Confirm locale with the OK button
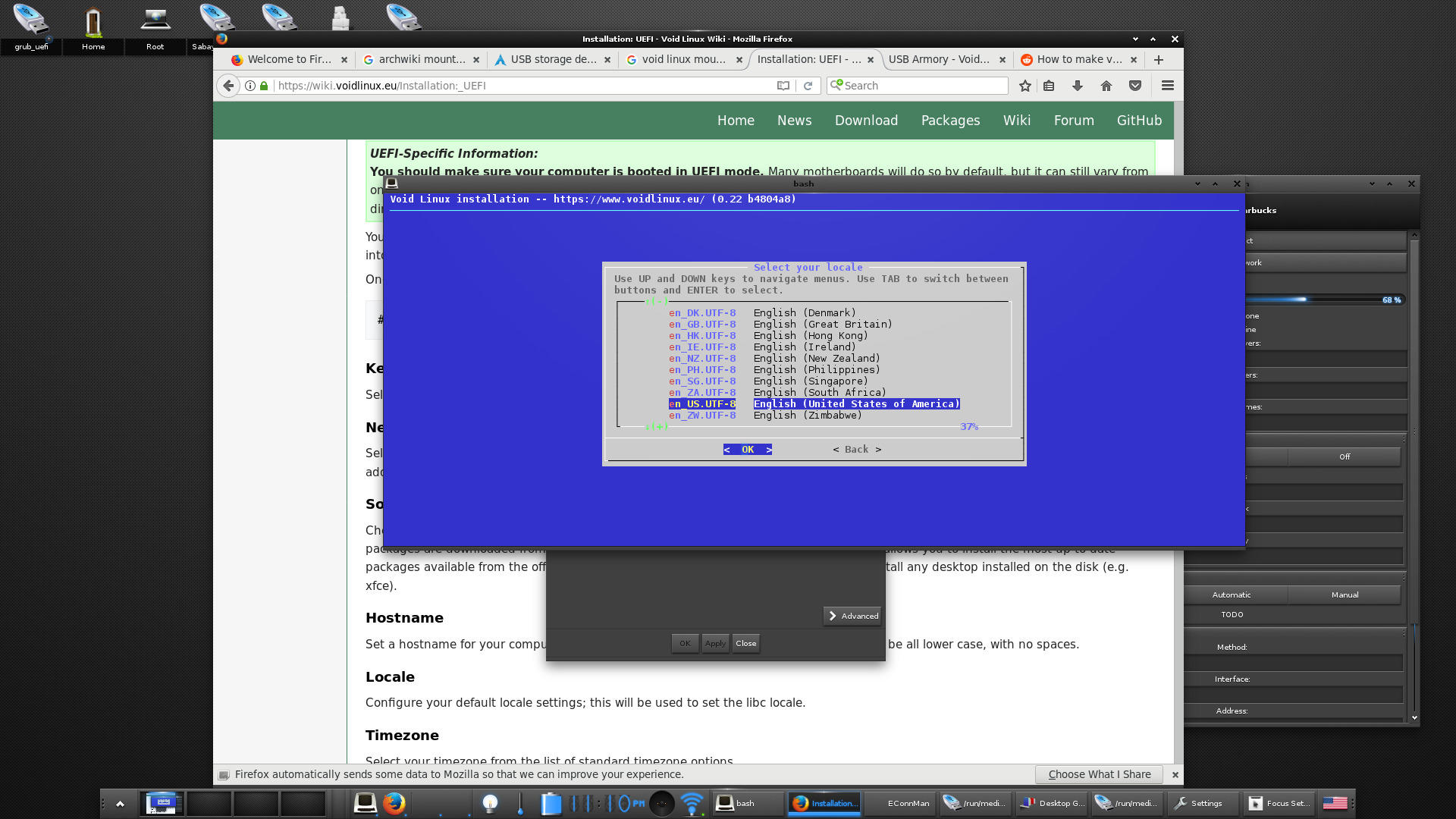Image resolution: width=1456 pixels, height=819 pixels. (x=748, y=450)
